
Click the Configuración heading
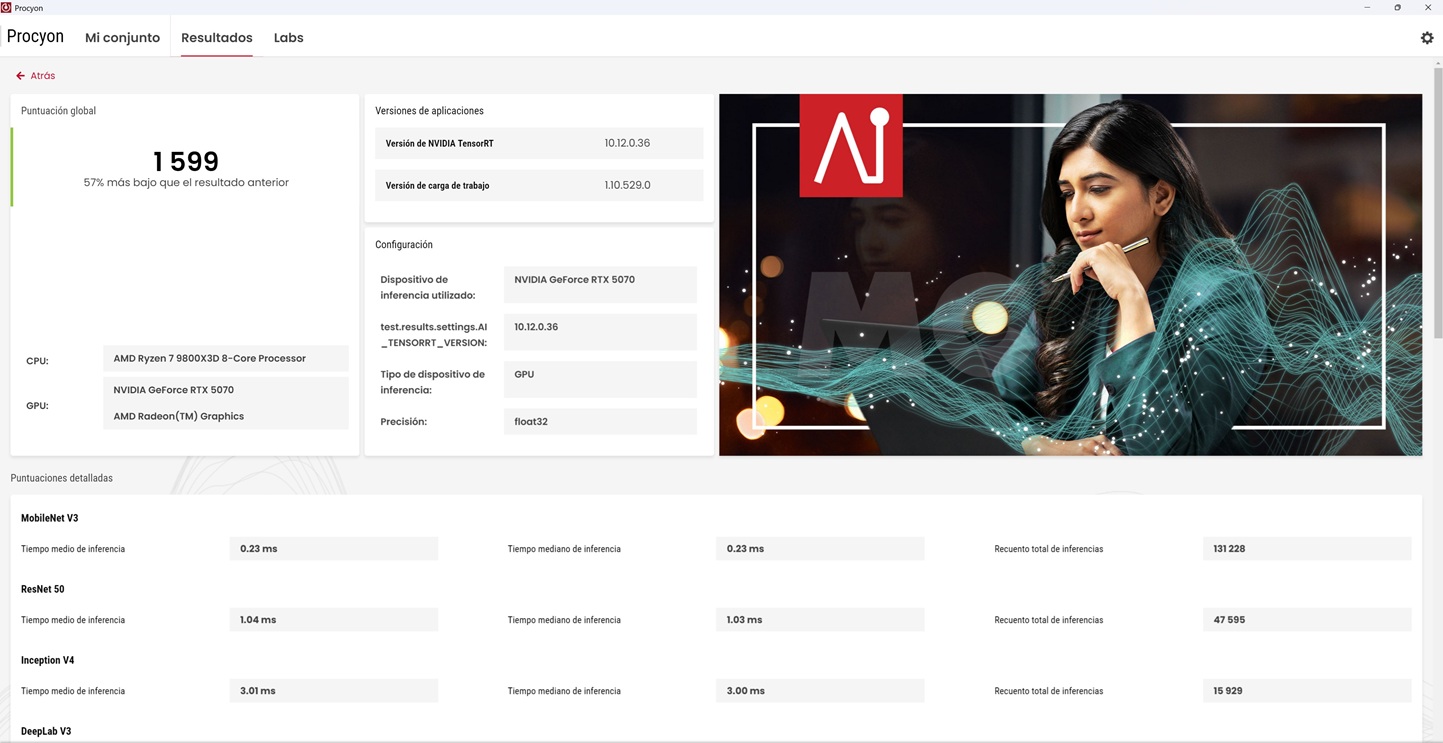(x=404, y=245)
